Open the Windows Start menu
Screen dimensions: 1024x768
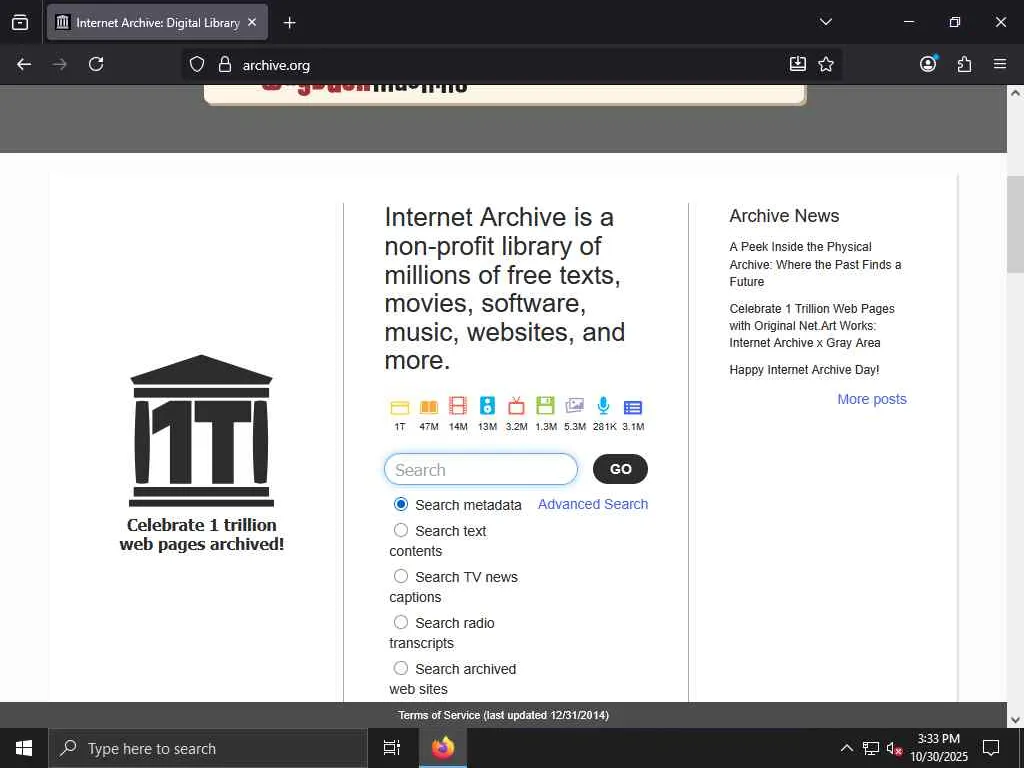[x=24, y=748]
